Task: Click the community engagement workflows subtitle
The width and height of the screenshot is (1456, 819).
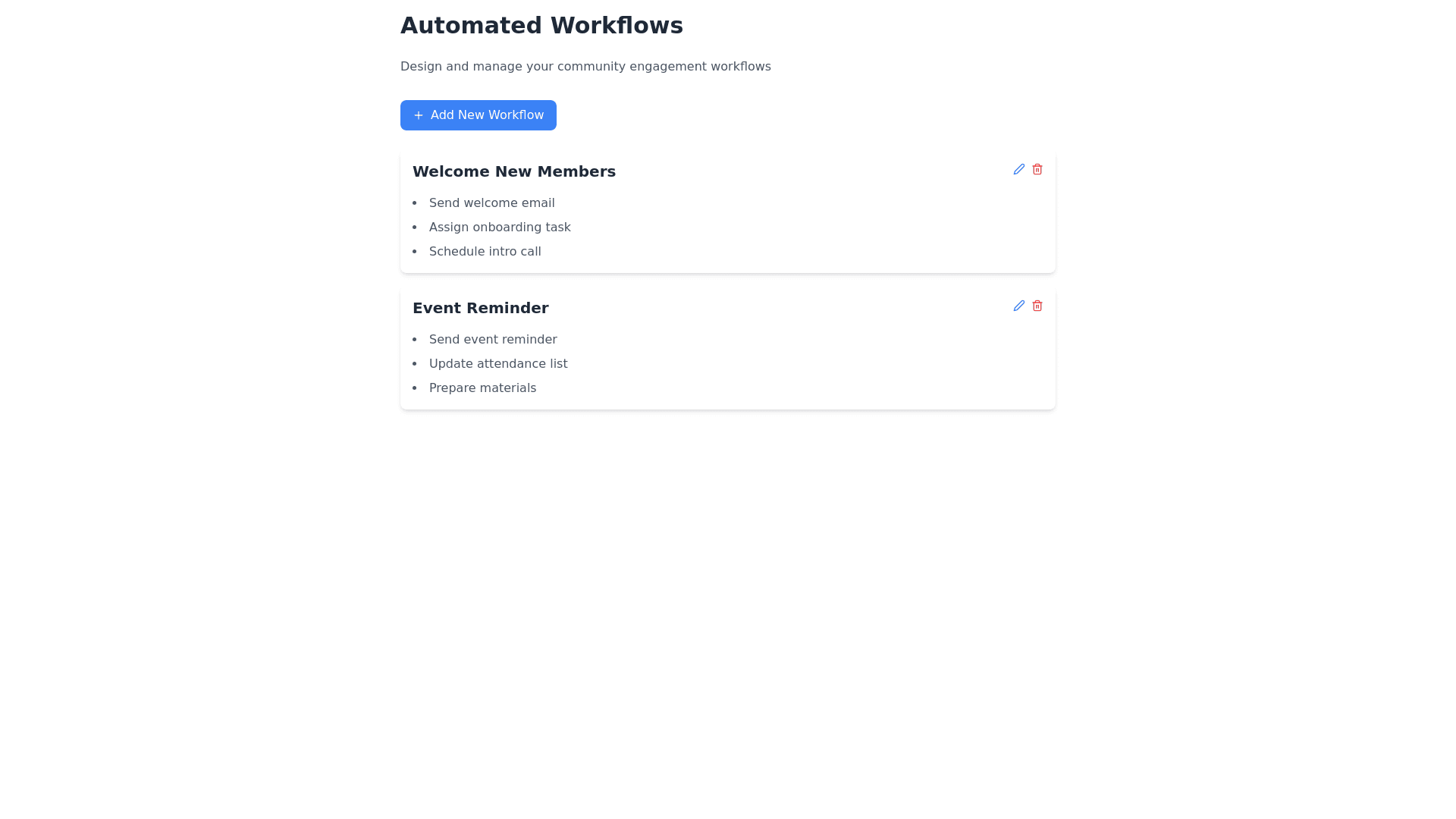Action: [585, 66]
